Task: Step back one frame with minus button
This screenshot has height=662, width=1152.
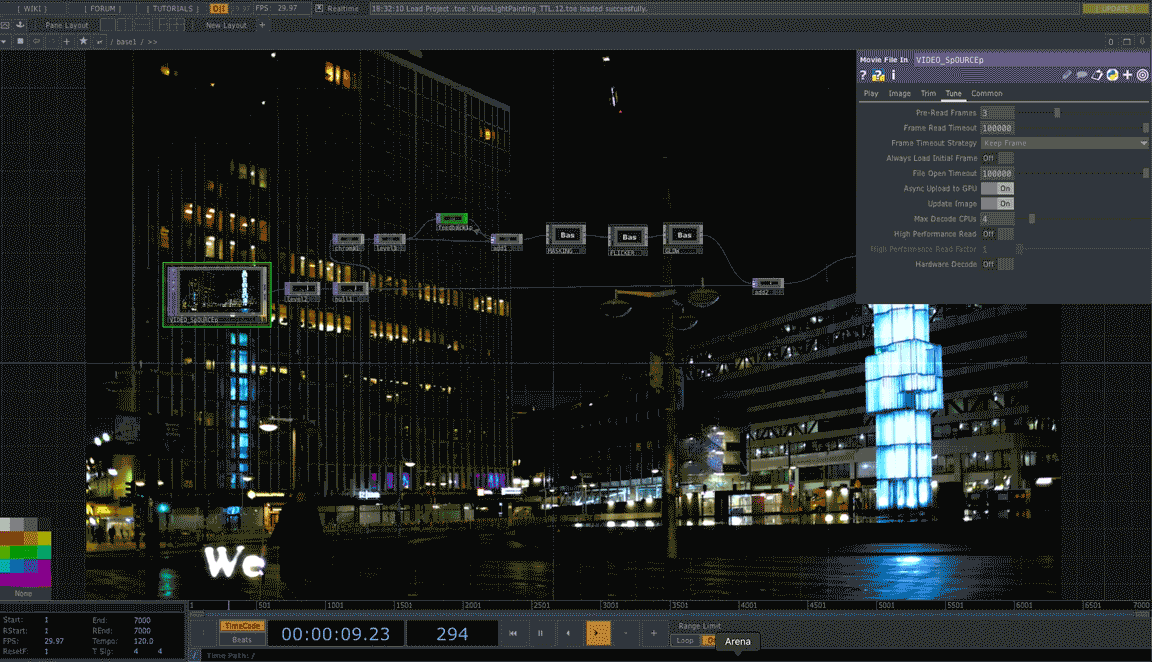Action: pyautogui.click(x=626, y=633)
